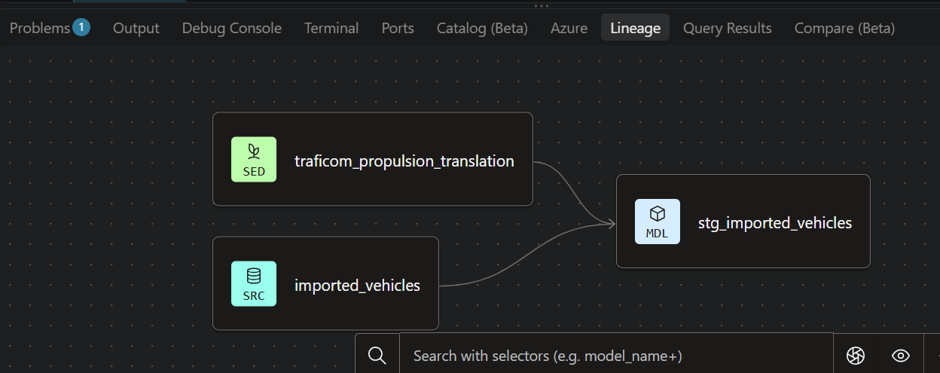Click the MDL model cube icon

click(657, 221)
